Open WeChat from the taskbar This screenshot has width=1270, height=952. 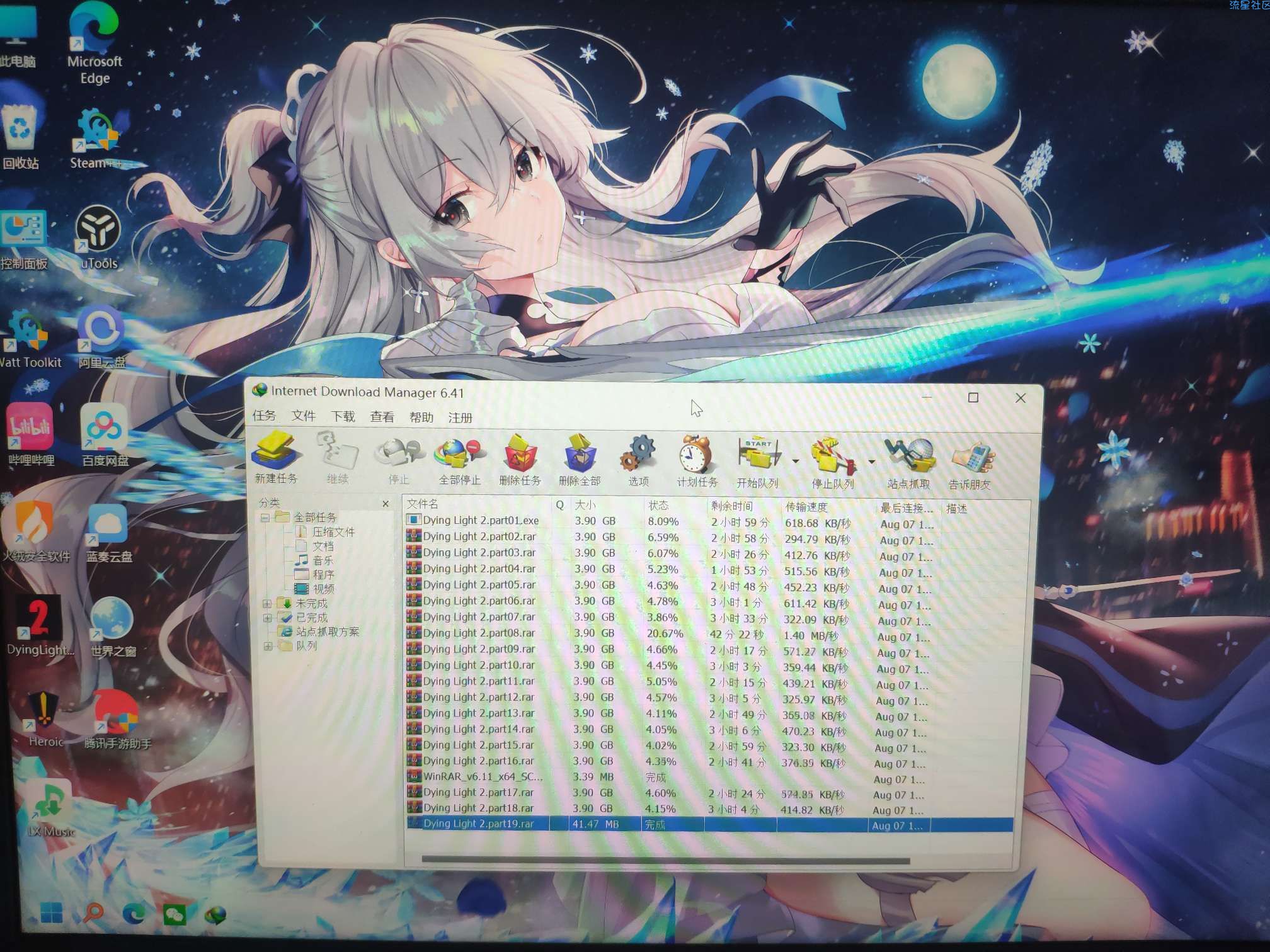175,914
